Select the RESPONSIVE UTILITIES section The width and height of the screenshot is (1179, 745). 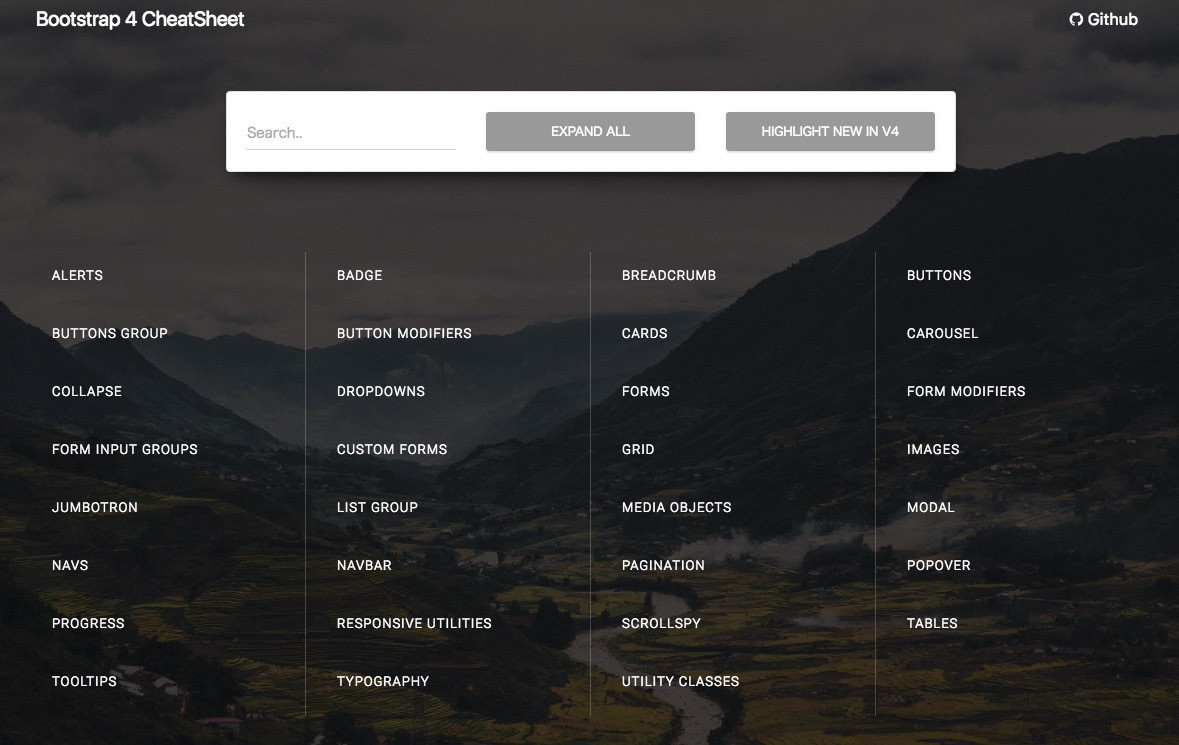(414, 623)
